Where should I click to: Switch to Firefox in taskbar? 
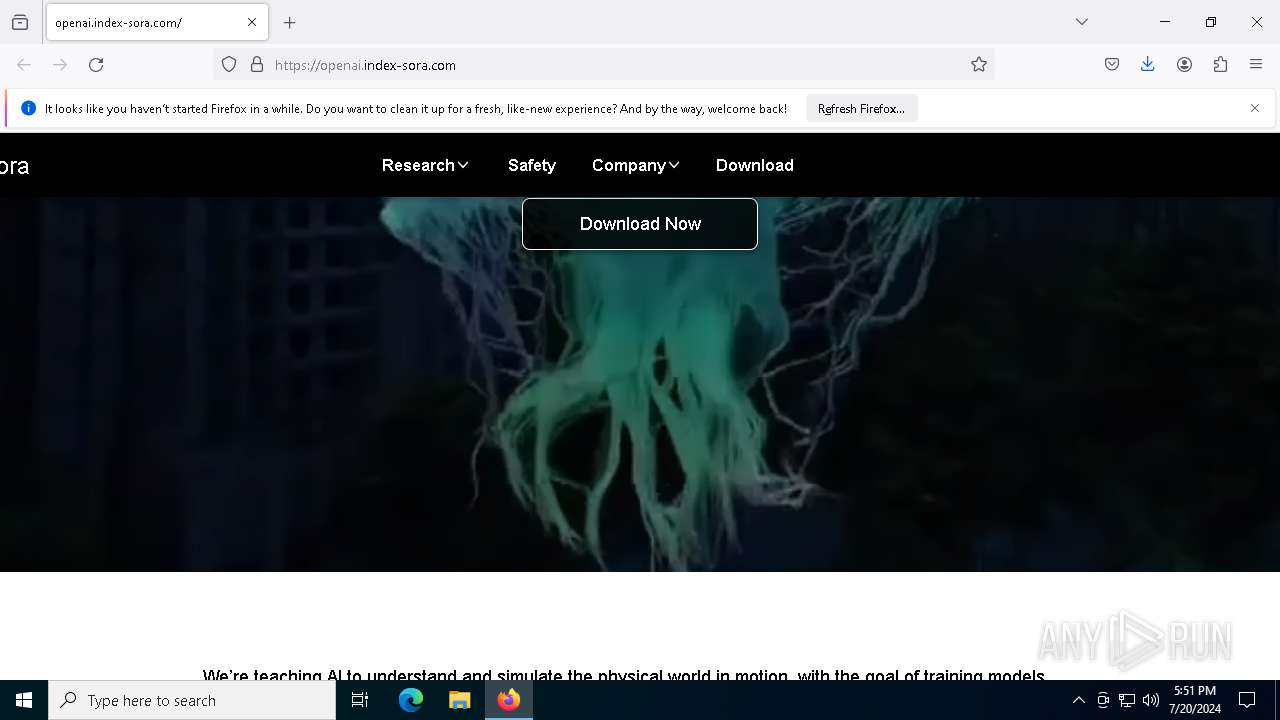(509, 700)
